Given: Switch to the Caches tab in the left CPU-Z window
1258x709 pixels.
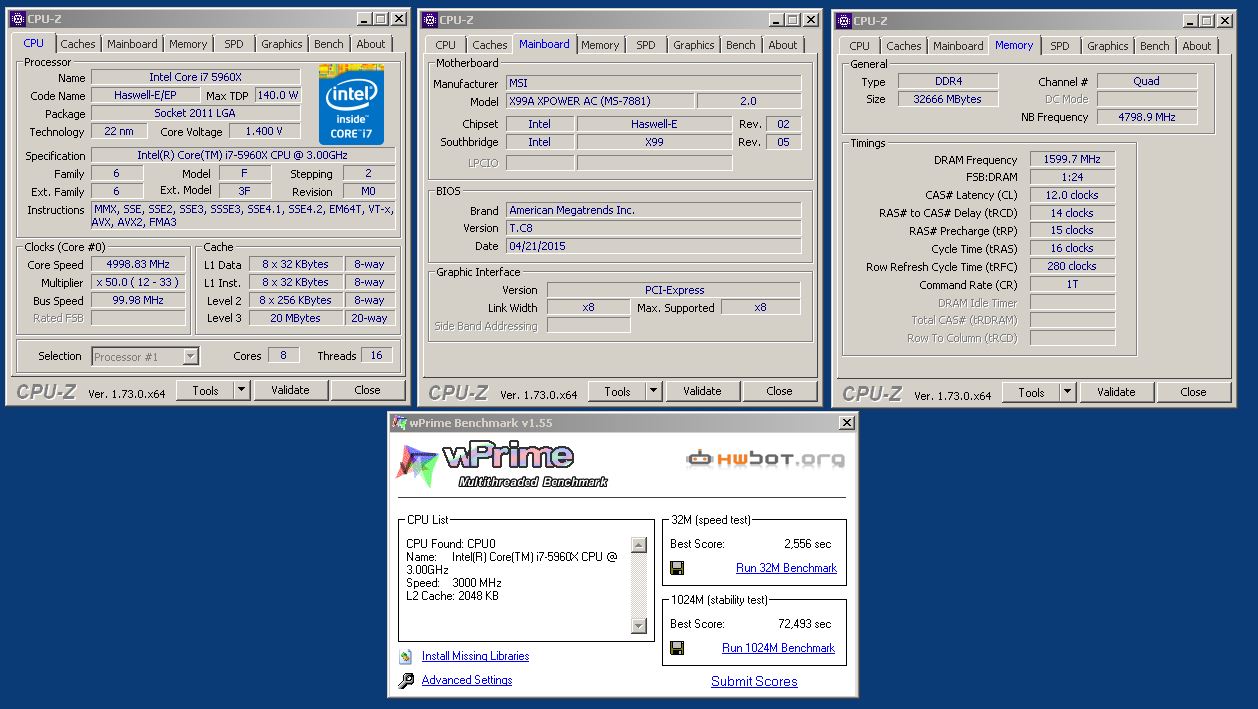Looking at the screenshot, I should [x=78, y=44].
